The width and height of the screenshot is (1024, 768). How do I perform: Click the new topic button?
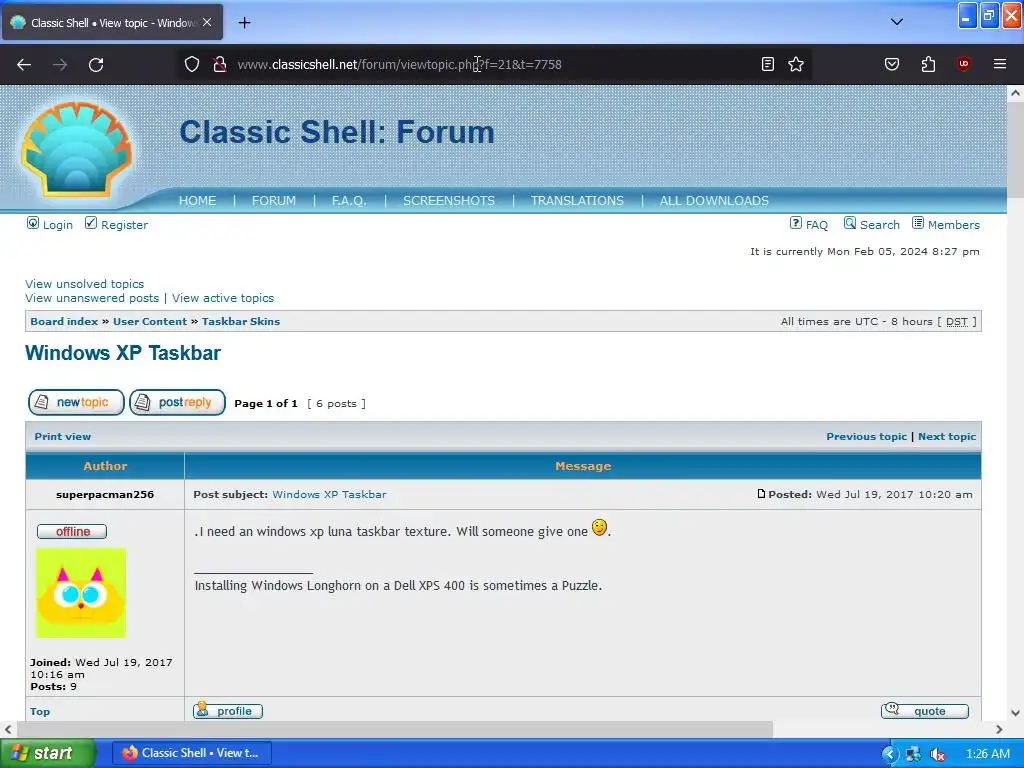tap(76, 402)
